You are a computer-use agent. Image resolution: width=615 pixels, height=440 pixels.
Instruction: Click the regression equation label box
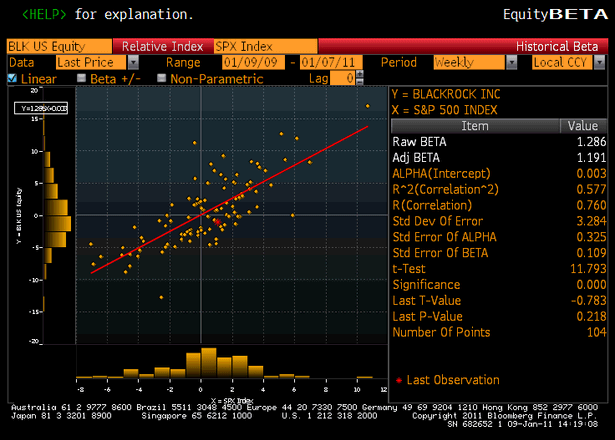pos(41,108)
